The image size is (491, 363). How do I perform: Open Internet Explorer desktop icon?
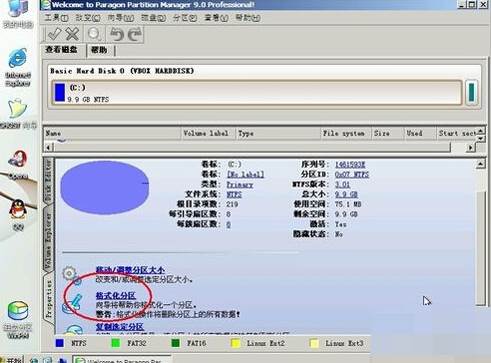click(x=18, y=67)
